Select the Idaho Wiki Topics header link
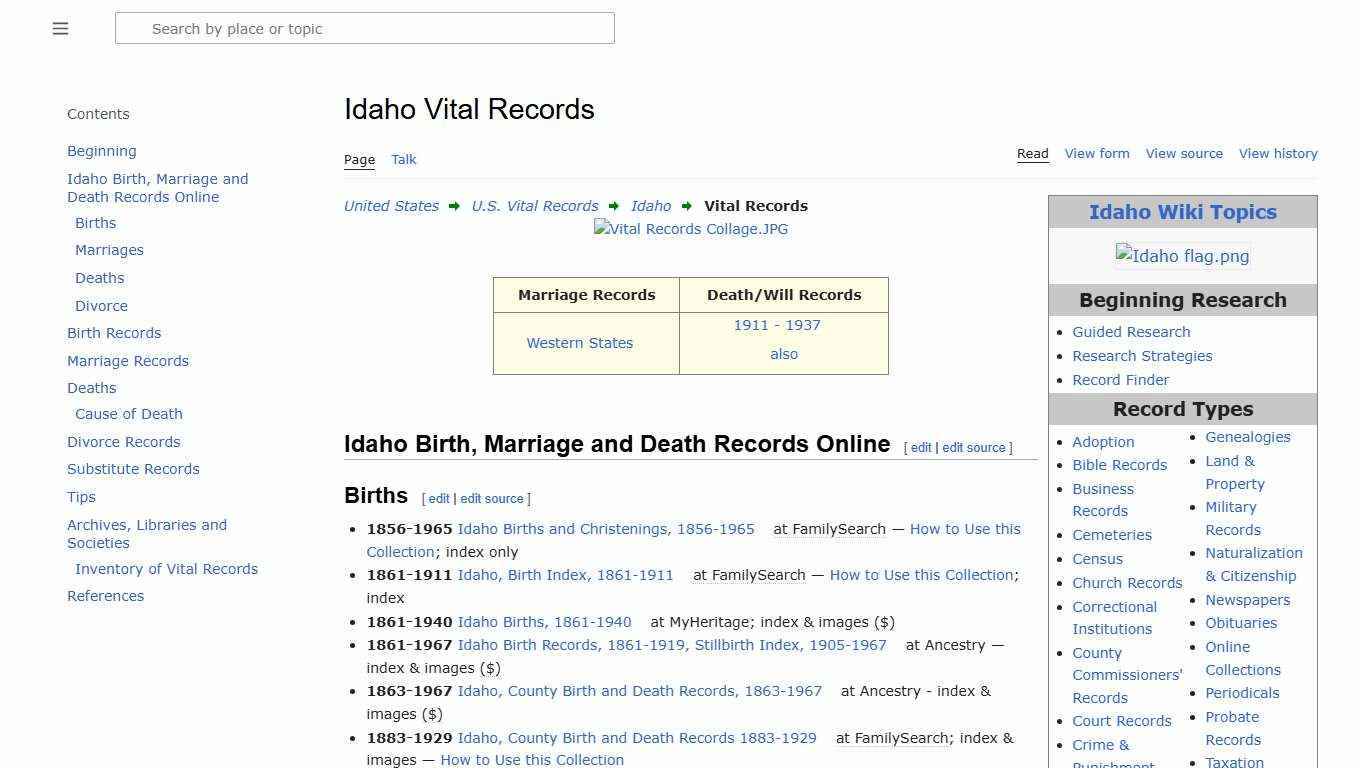Image resolution: width=1366 pixels, height=768 pixels. pyautogui.click(x=1183, y=212)
